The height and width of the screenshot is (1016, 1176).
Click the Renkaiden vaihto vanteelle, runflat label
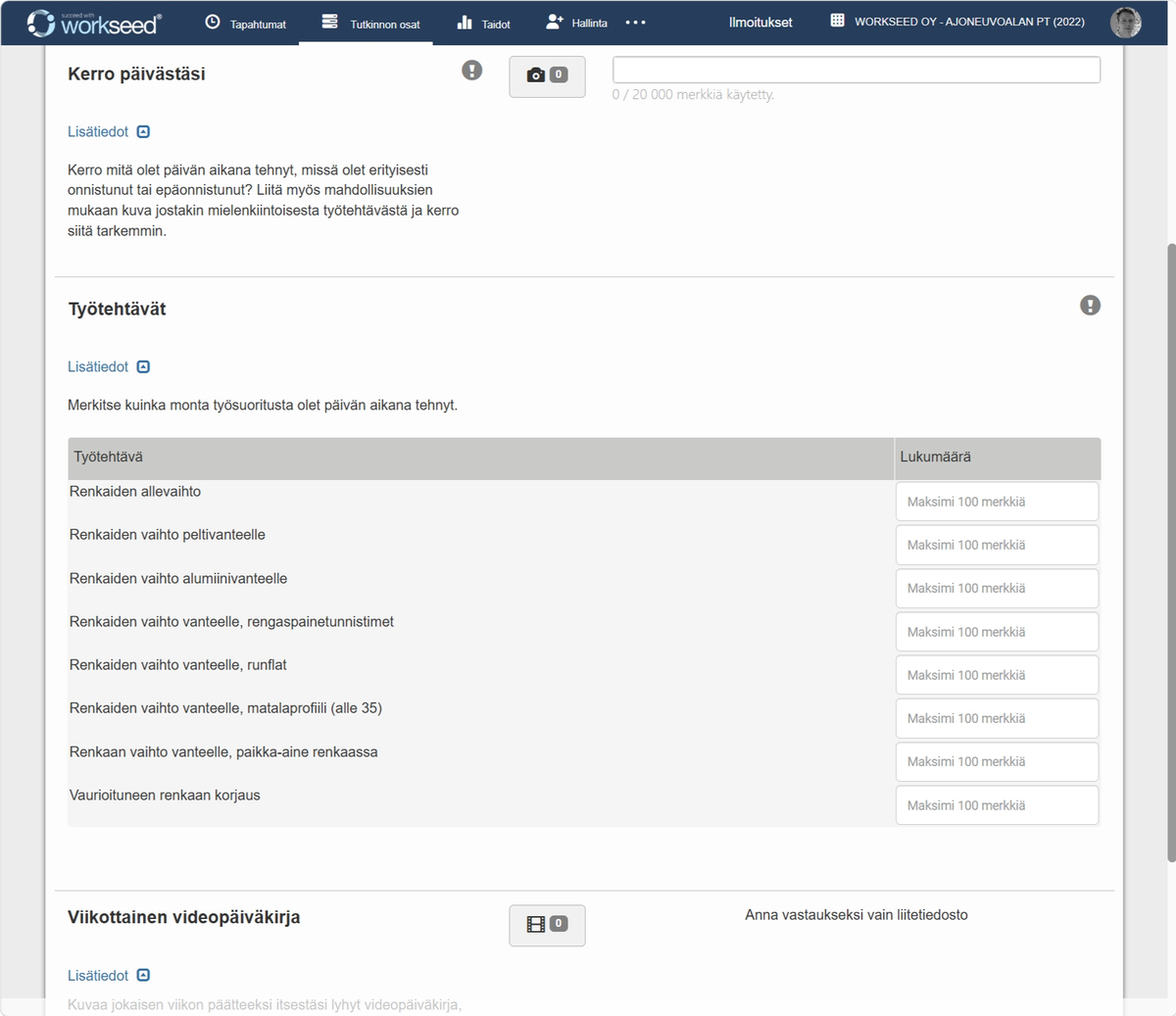coord(178,665)
